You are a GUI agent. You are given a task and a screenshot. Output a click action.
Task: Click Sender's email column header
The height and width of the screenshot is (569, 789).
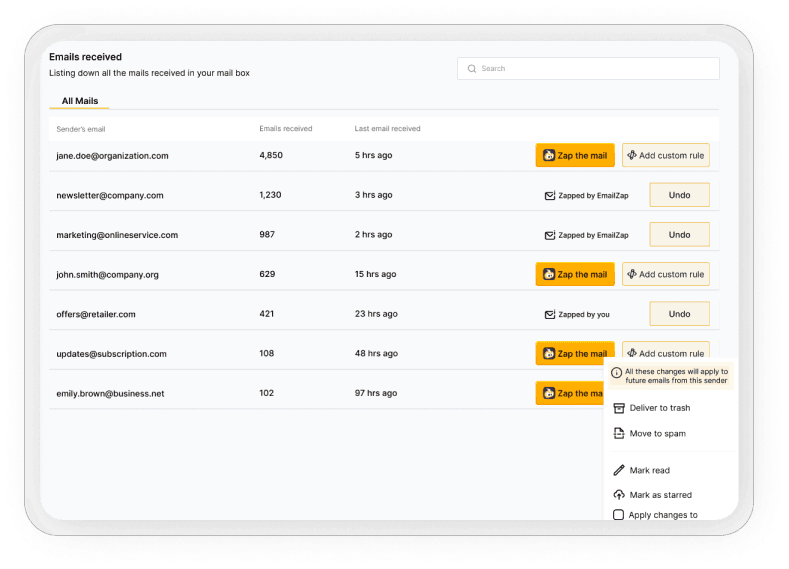(81, 129)
